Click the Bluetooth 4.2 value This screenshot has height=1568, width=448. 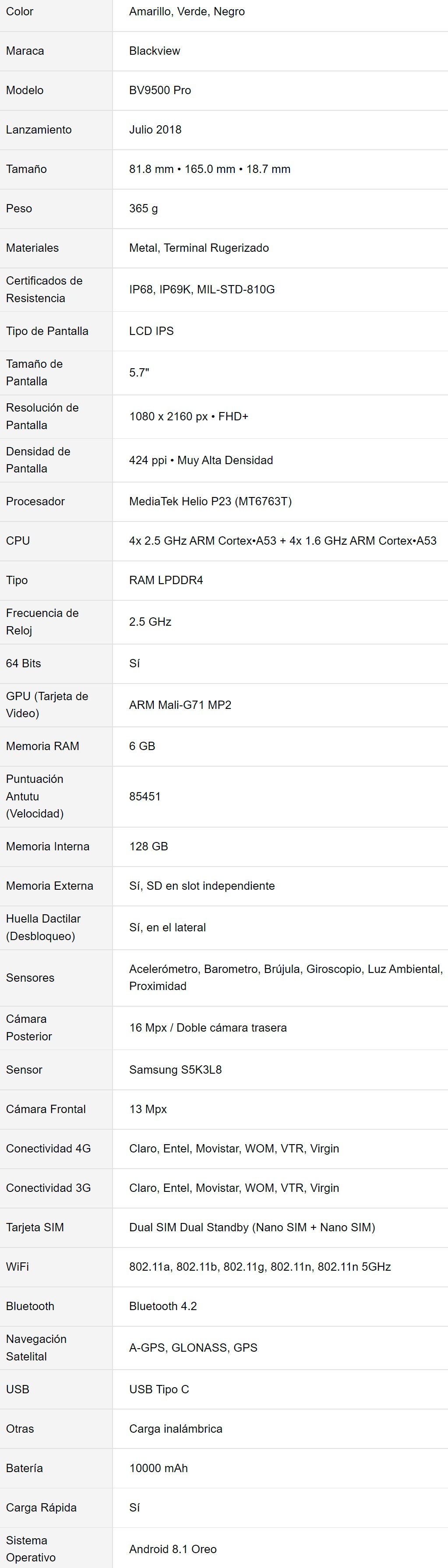pos(163,1306)
